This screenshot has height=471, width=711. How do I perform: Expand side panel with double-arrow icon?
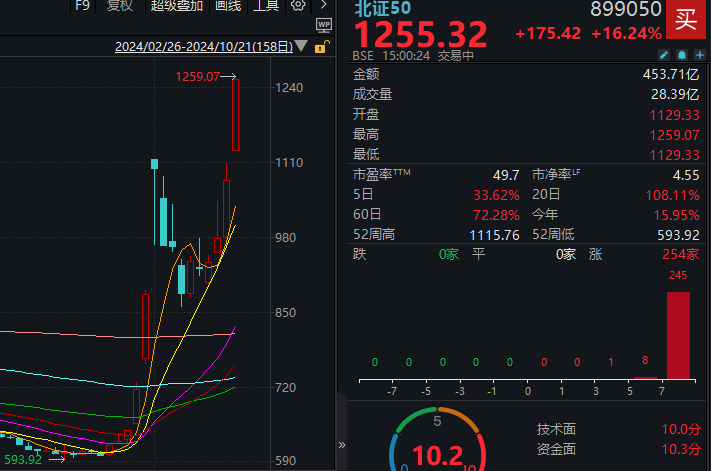tap(342, 445)
